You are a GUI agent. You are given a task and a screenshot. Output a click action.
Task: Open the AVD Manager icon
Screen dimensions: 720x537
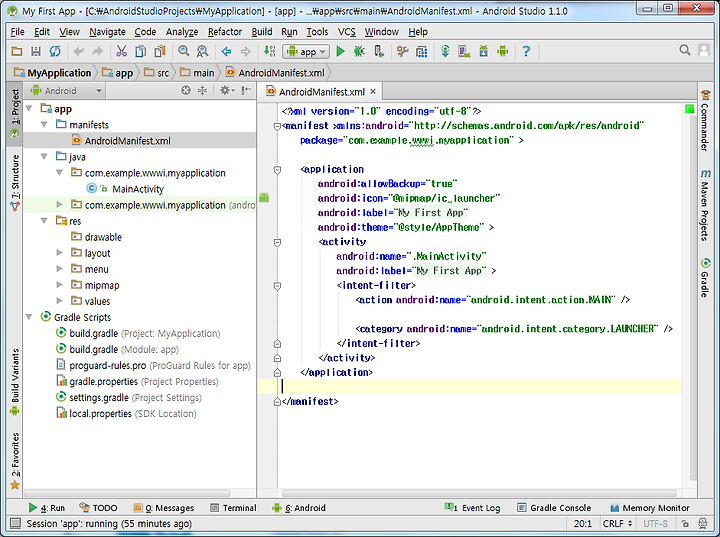point(464,51)
